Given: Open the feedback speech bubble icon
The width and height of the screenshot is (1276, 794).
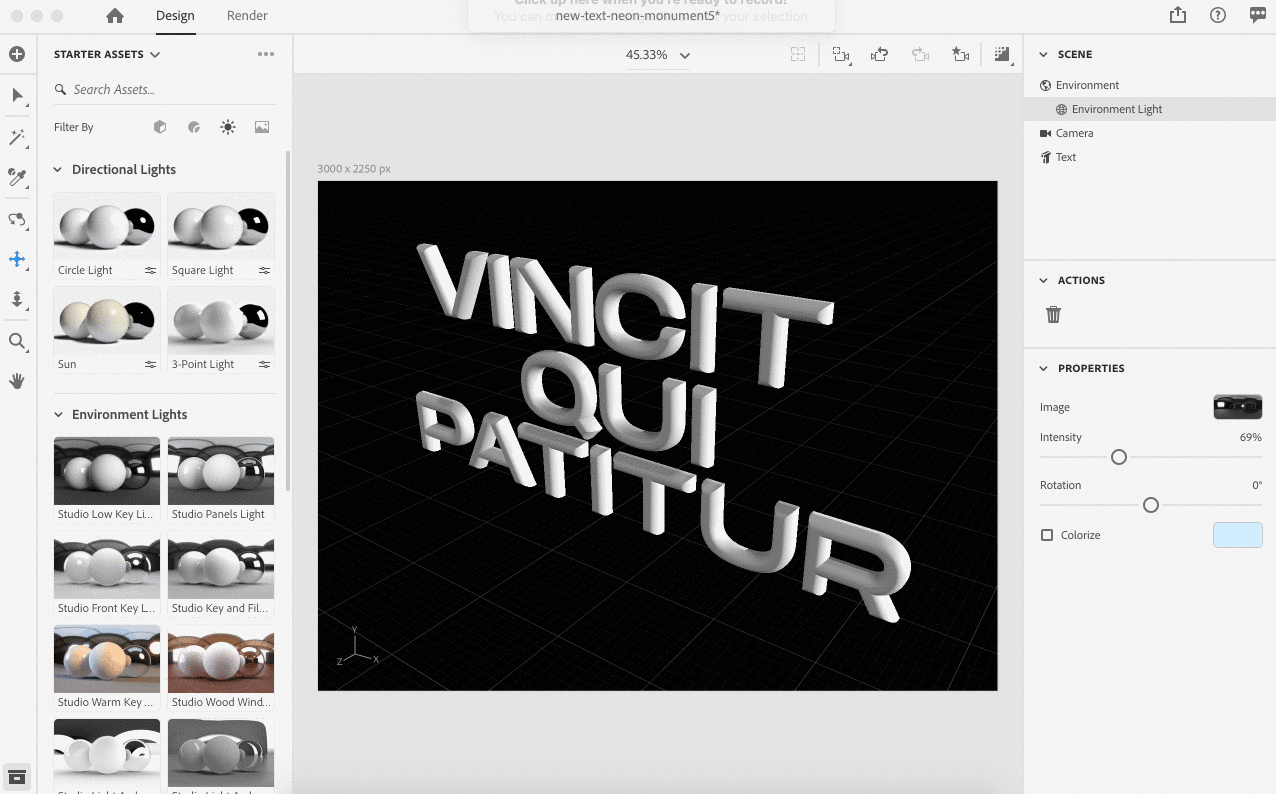Looking at the screenshot, I should [x=1258, y=15].
